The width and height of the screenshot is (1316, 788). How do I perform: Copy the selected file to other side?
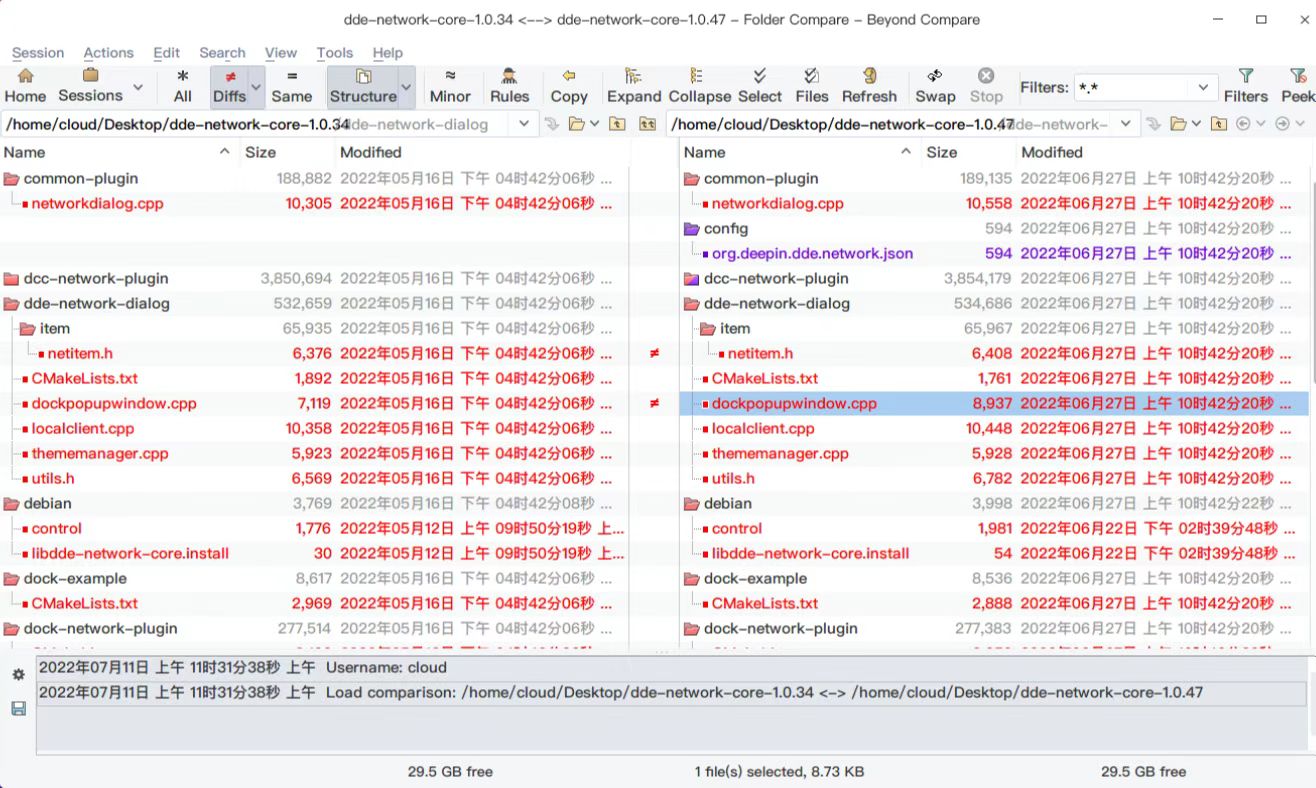[568, 86]
